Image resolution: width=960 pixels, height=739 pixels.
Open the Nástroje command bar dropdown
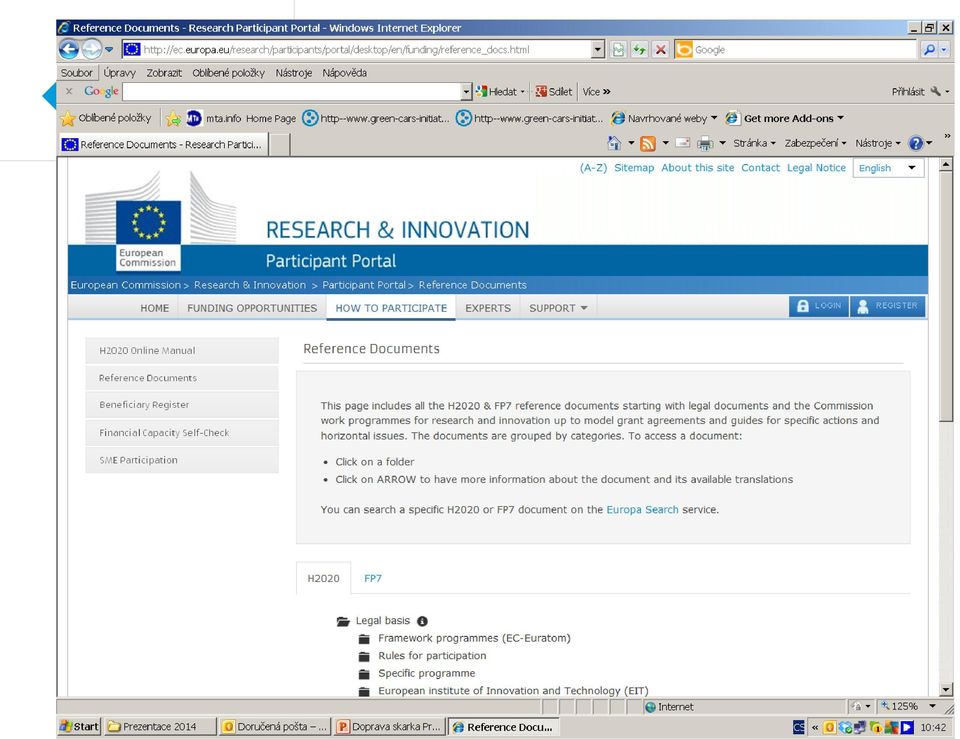878,143
